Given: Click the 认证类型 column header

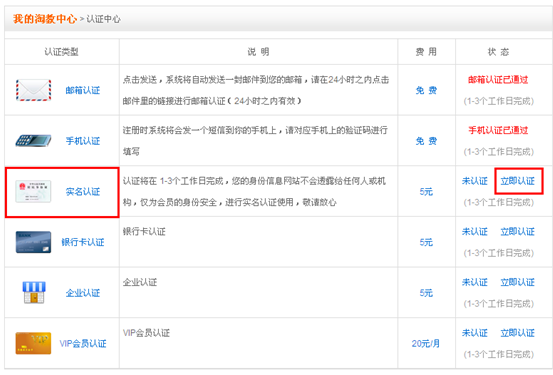Looking at the screenshot, I should coord(61,52).
